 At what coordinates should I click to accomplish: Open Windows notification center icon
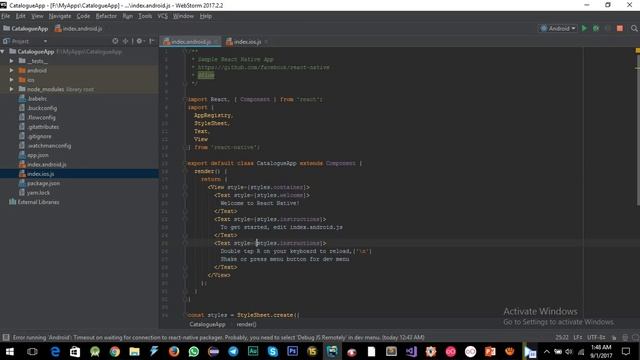(626, 351)
